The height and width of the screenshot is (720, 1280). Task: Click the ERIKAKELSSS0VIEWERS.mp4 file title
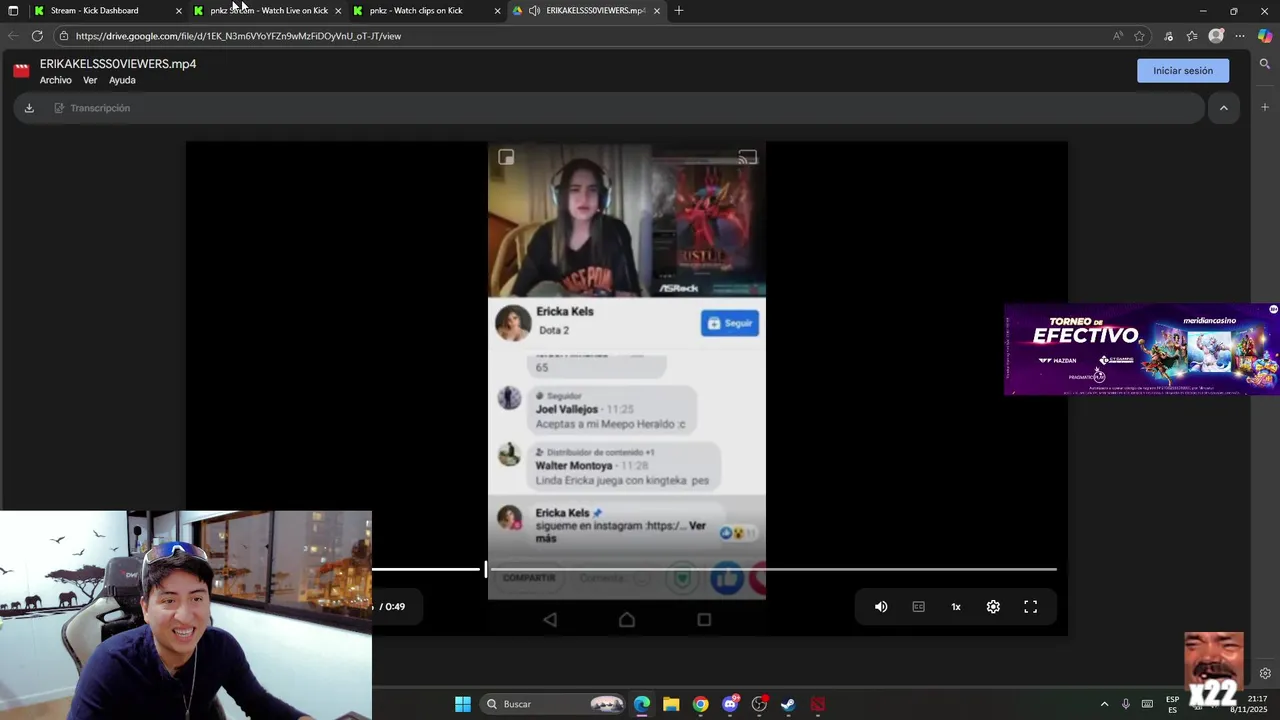click(118, 64)
